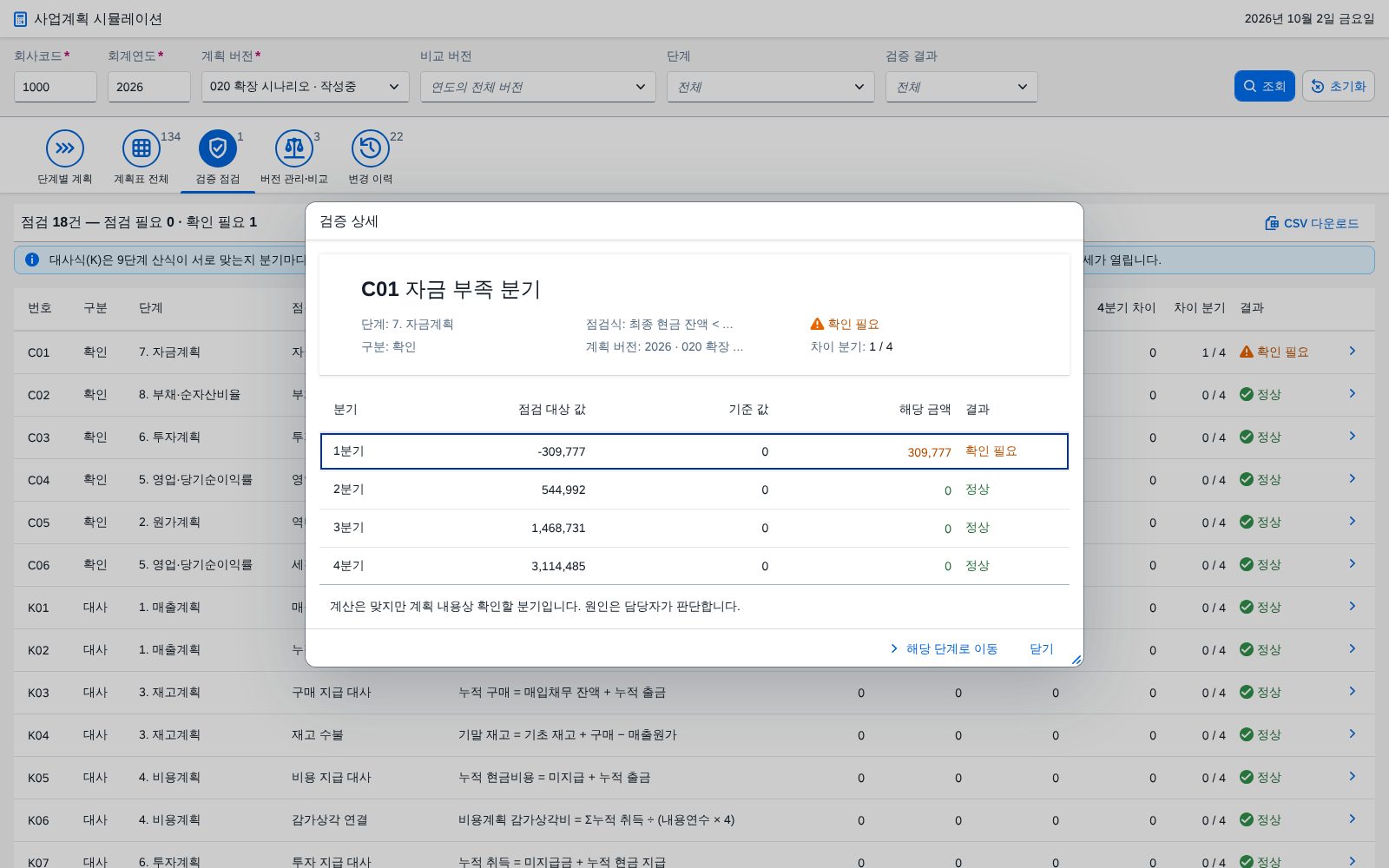
Task: Click the 초기화 reset button
Action: pos(1339,86)
